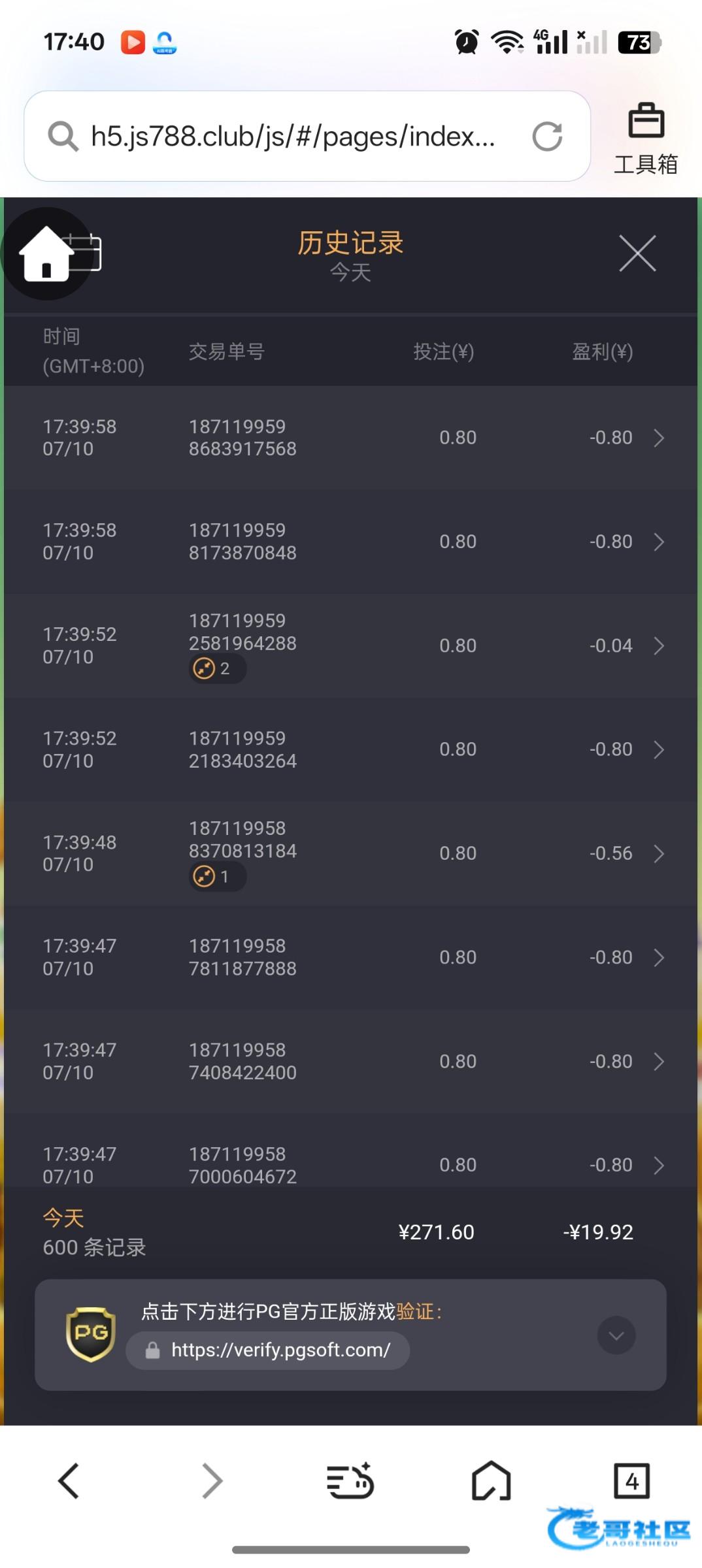
Task: Open the browser home page icon
Action: point(491,1480)
